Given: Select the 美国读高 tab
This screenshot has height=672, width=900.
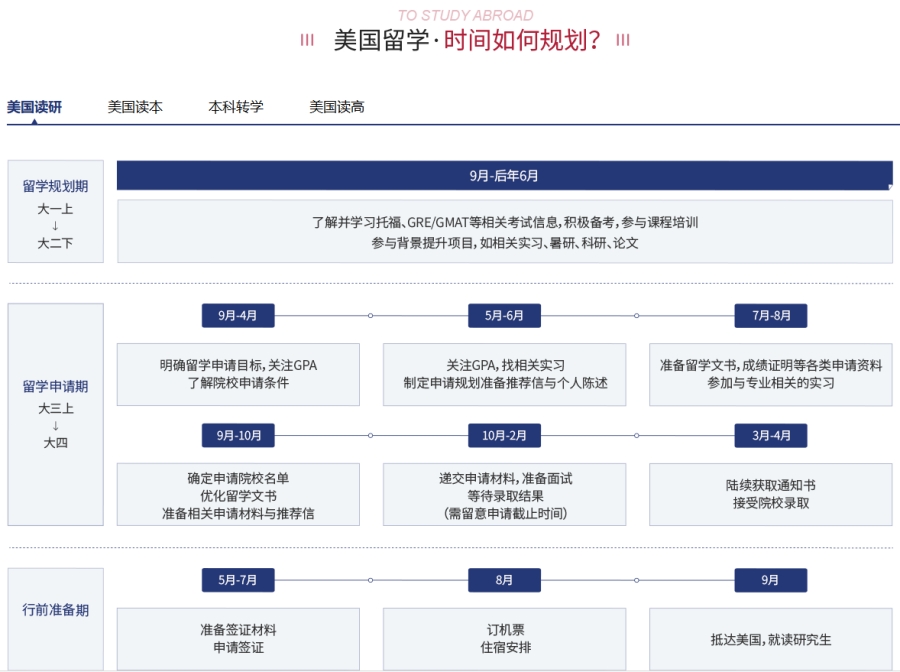Looking at the screenshot, I should tap(337, 107).
